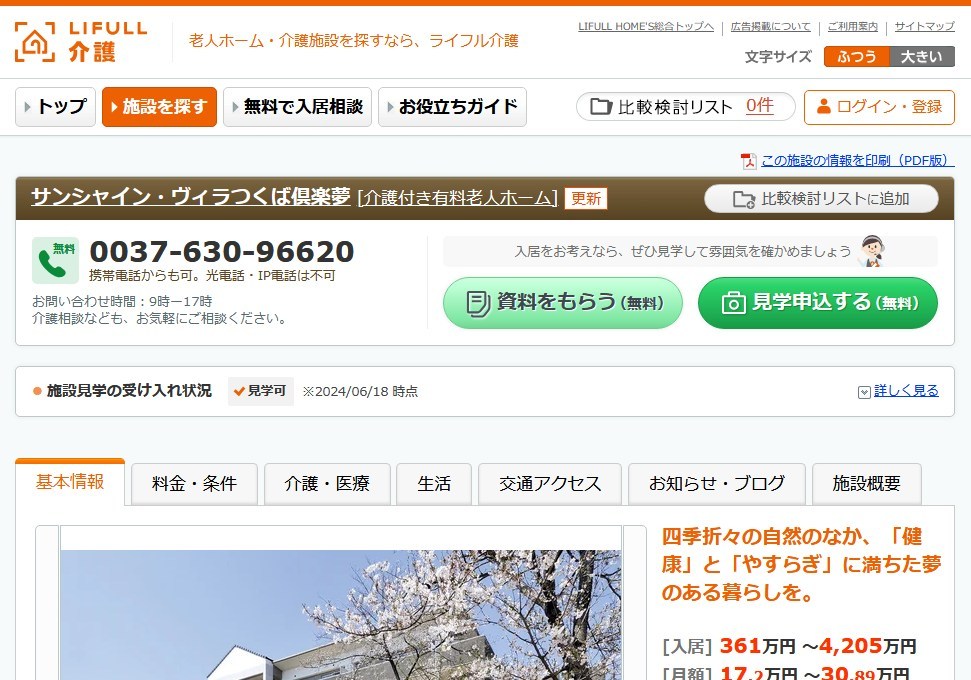Open the お役立ちガイド menu

pyautogui.click(x=452, y=107)
